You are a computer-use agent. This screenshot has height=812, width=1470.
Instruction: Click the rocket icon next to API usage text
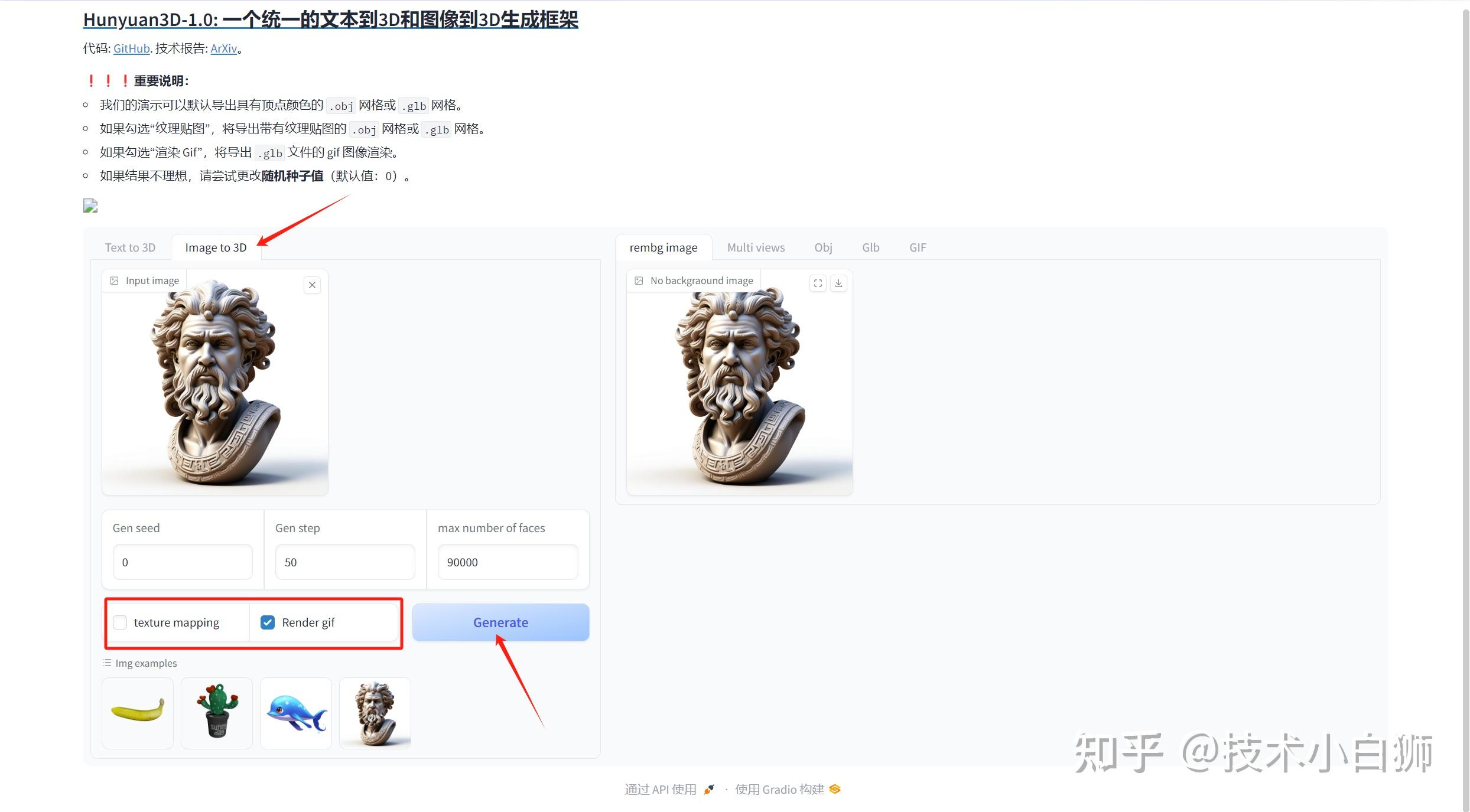708,789
